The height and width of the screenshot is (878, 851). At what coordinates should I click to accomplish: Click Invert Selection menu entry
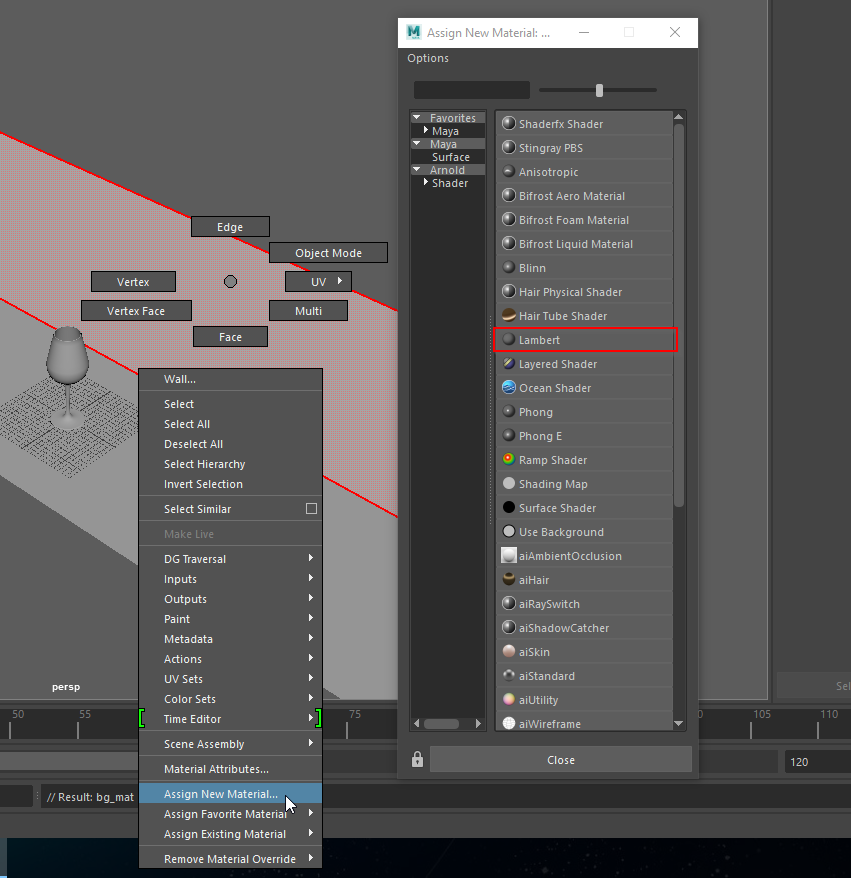point(230,484)
